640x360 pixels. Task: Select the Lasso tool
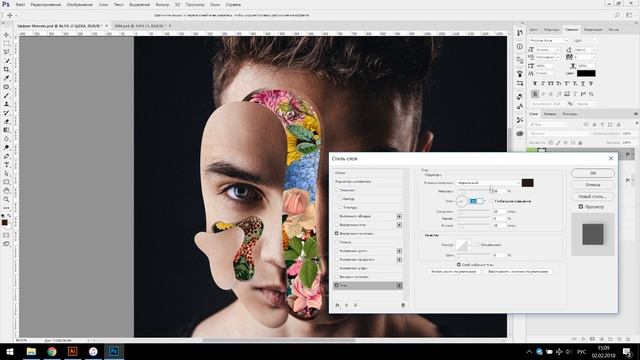coord(7,52)
